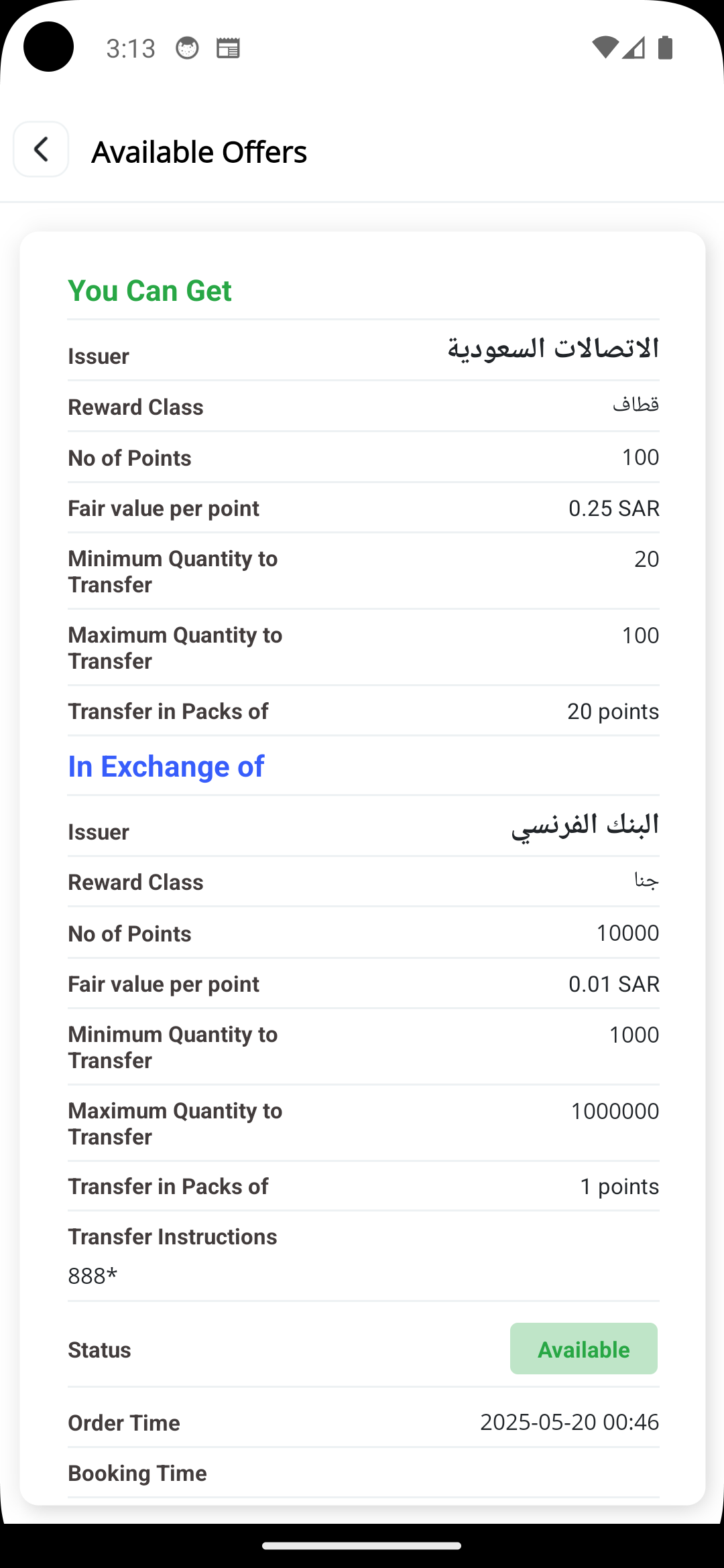Image resolution: width=724 pixels, height=1568 pixels.
Task: Tap the face notification icon in status bar
Action: point(187,48)
